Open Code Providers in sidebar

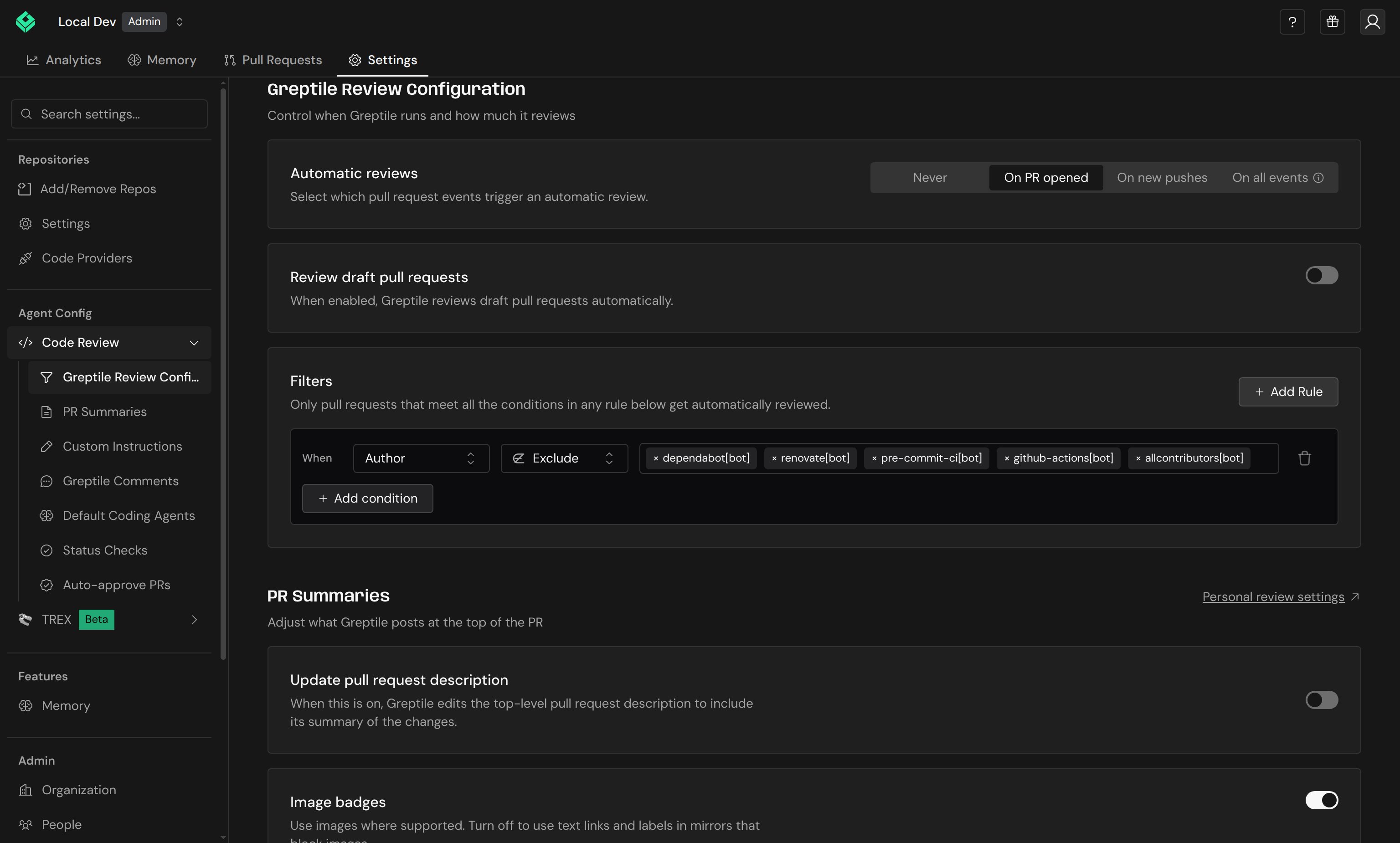[x=109, y=258]
